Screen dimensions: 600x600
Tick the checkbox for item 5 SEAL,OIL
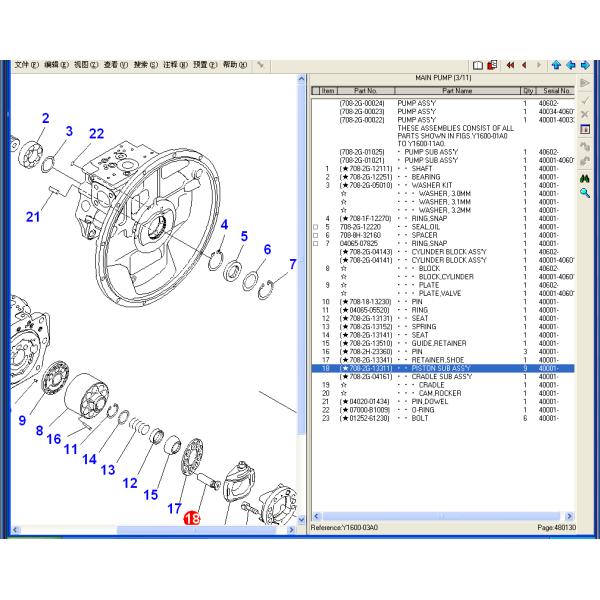point(316,227)
